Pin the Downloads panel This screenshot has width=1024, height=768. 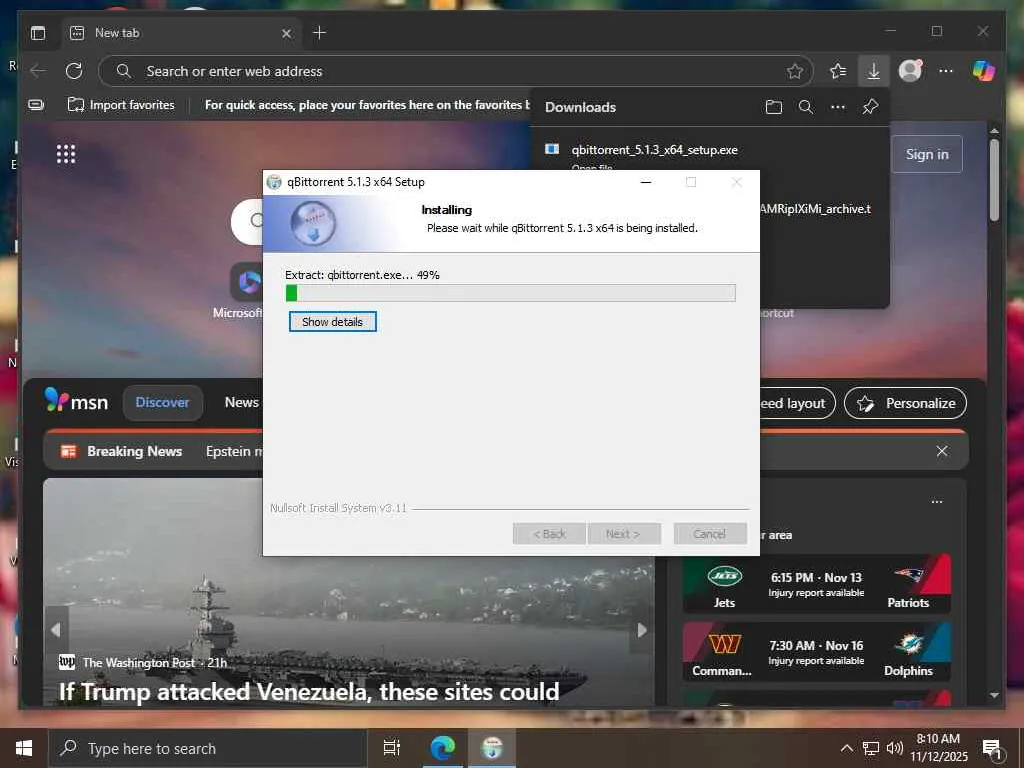coord(870,107)
